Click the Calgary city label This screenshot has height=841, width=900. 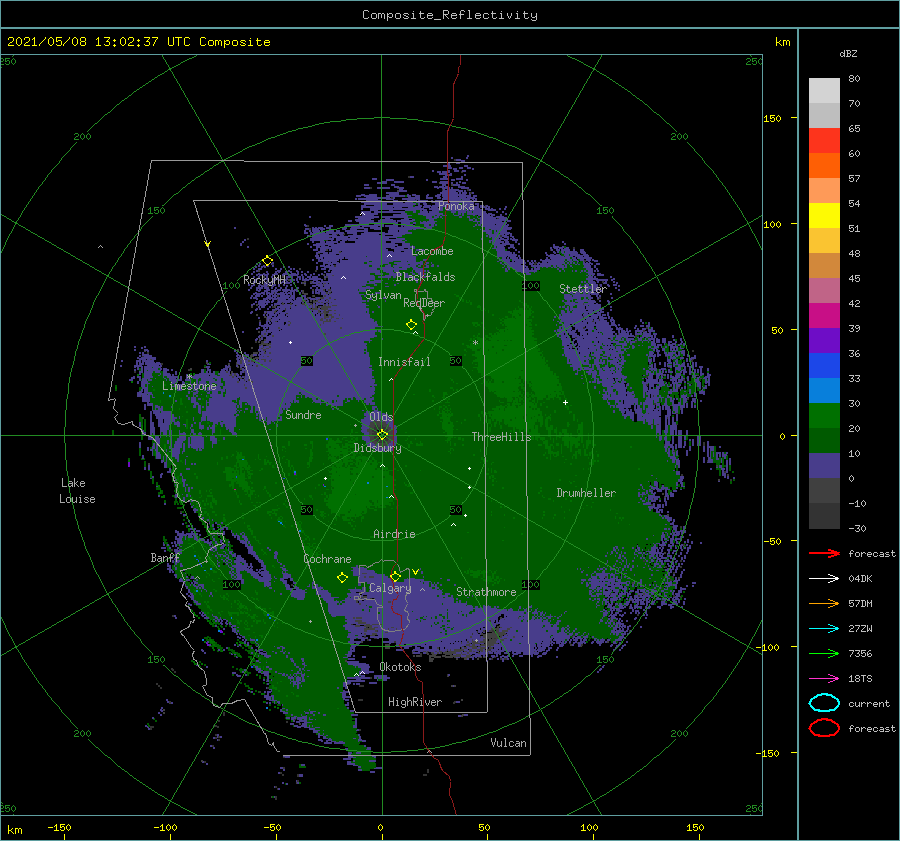[390, 588]
